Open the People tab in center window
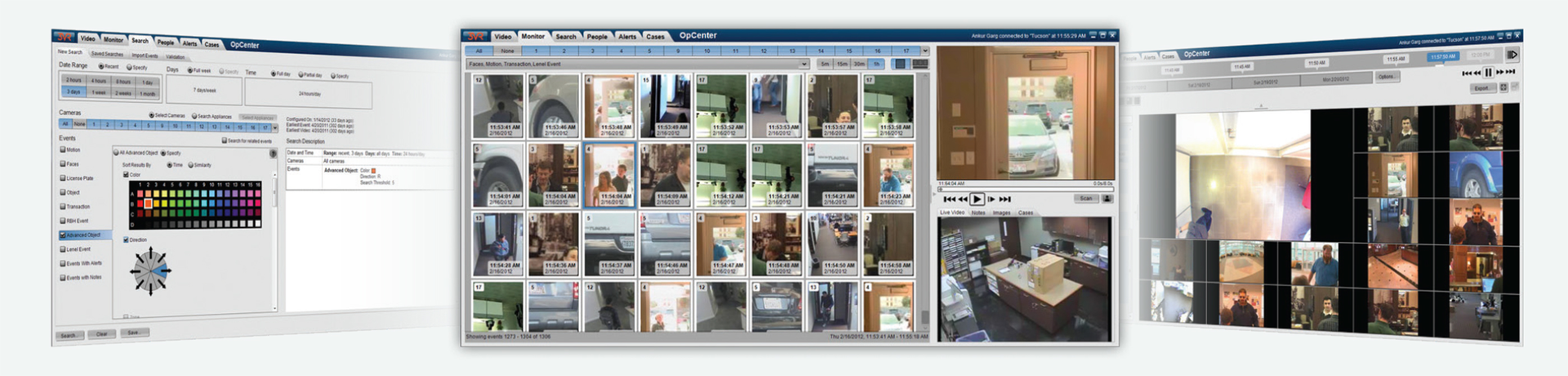 click(597, 36)
